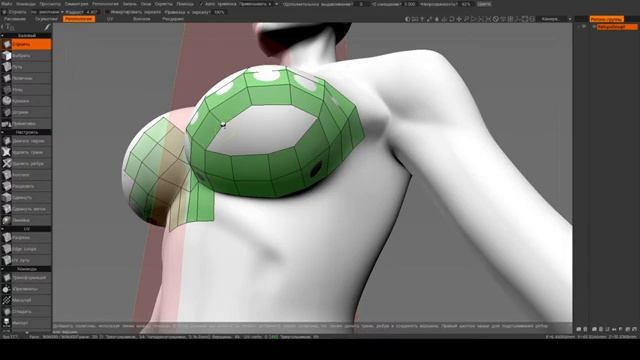Open the Ретопо группы panel tab
This screenshot has width=640, height=360.
click(x=606, y=19)
